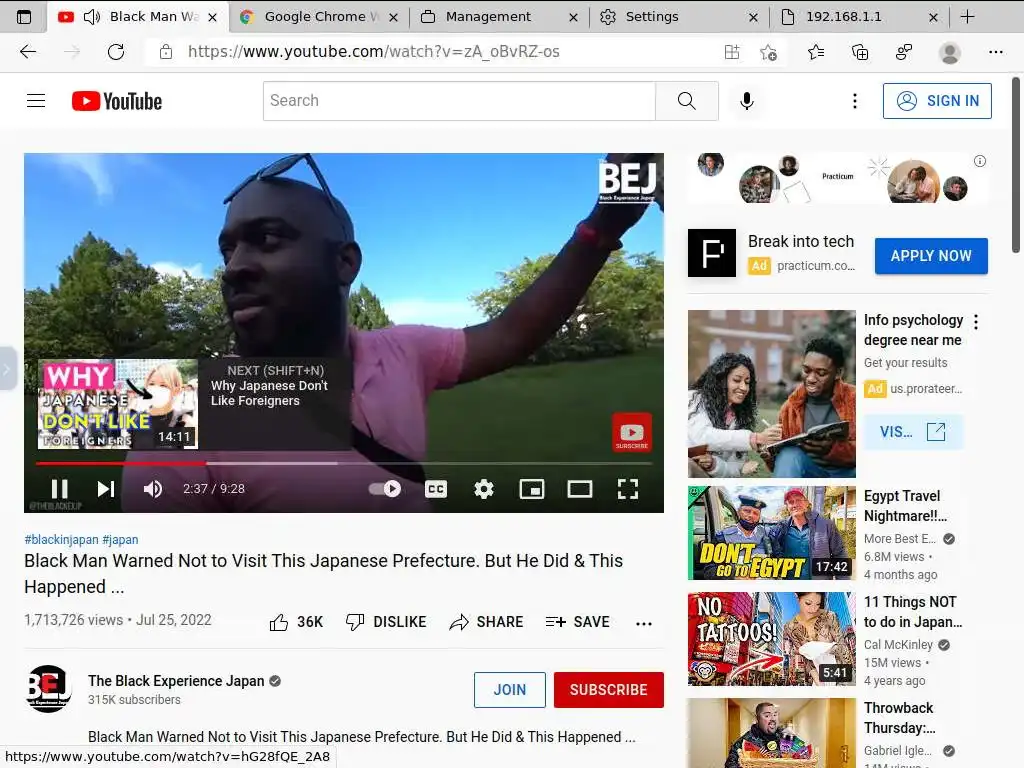
Task: Click the #japan hashtag
Action: tap(120, 539)
